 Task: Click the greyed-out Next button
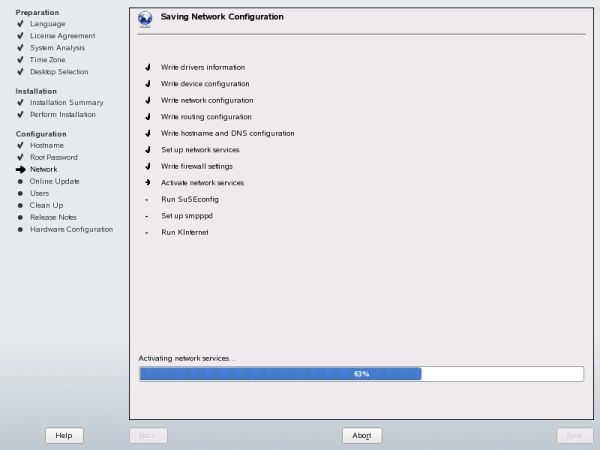pos(575,435)
